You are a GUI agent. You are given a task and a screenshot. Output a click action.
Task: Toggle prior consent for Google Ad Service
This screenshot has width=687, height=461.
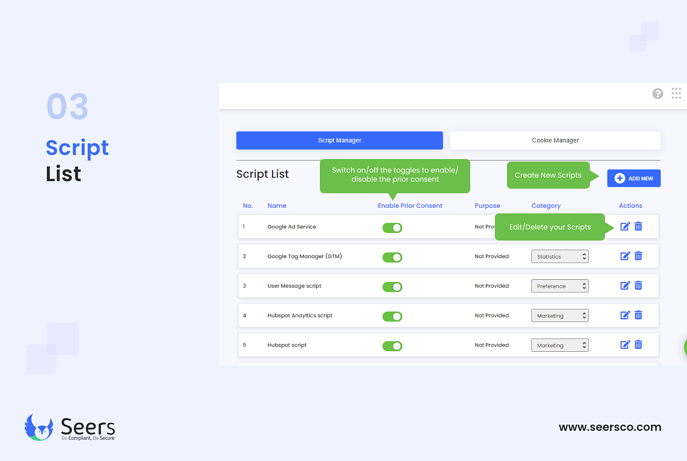click(x=392, y=228)
